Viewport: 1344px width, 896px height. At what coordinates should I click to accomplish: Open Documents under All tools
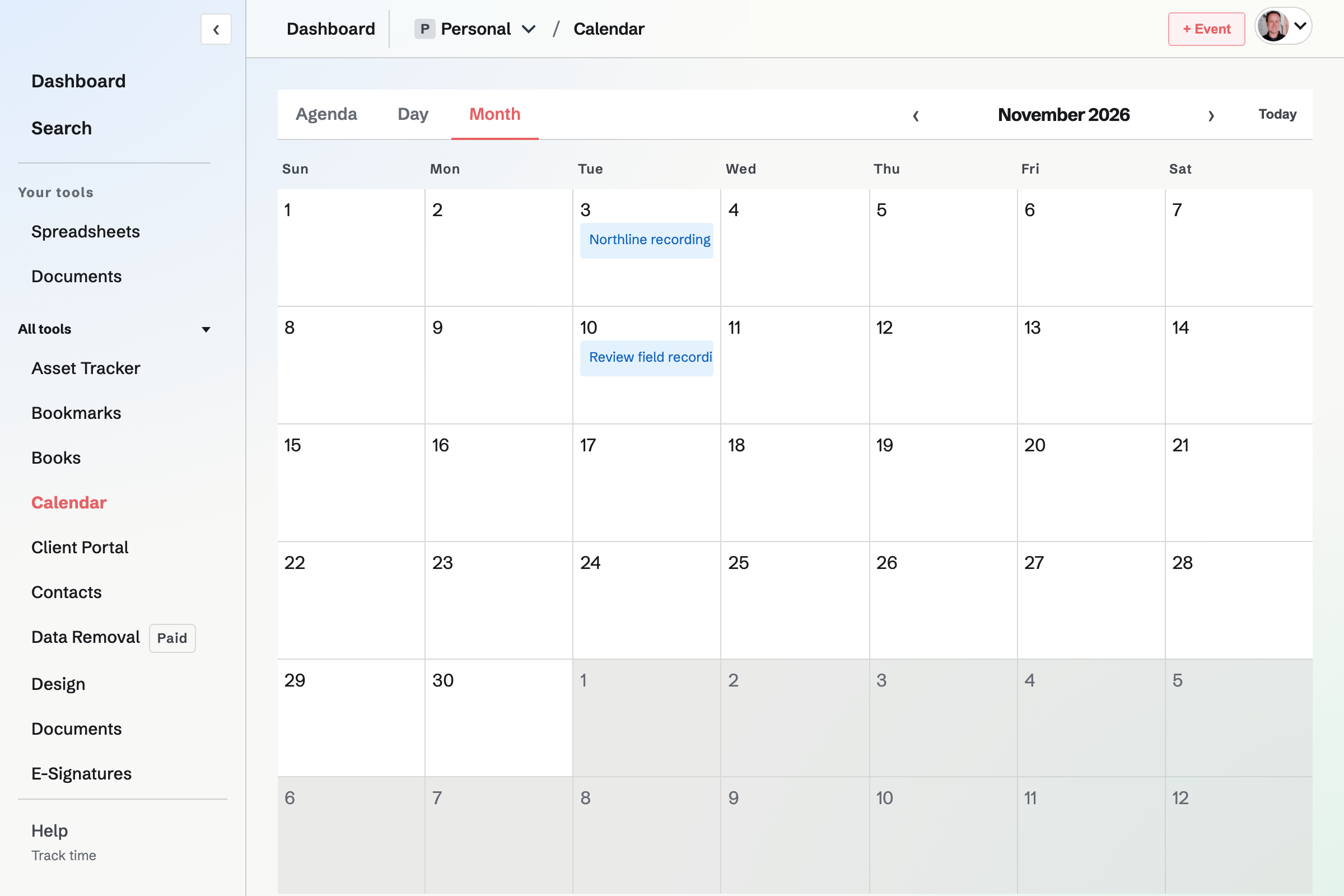(x=77, y=729)
